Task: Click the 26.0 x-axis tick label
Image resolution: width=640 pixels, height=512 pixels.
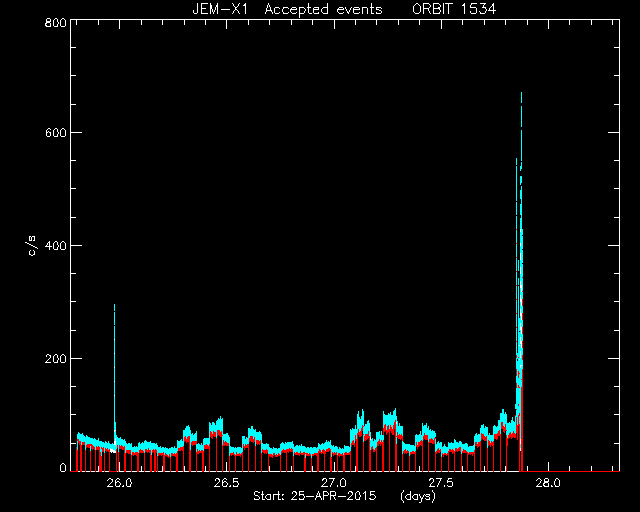Action: 120,483
